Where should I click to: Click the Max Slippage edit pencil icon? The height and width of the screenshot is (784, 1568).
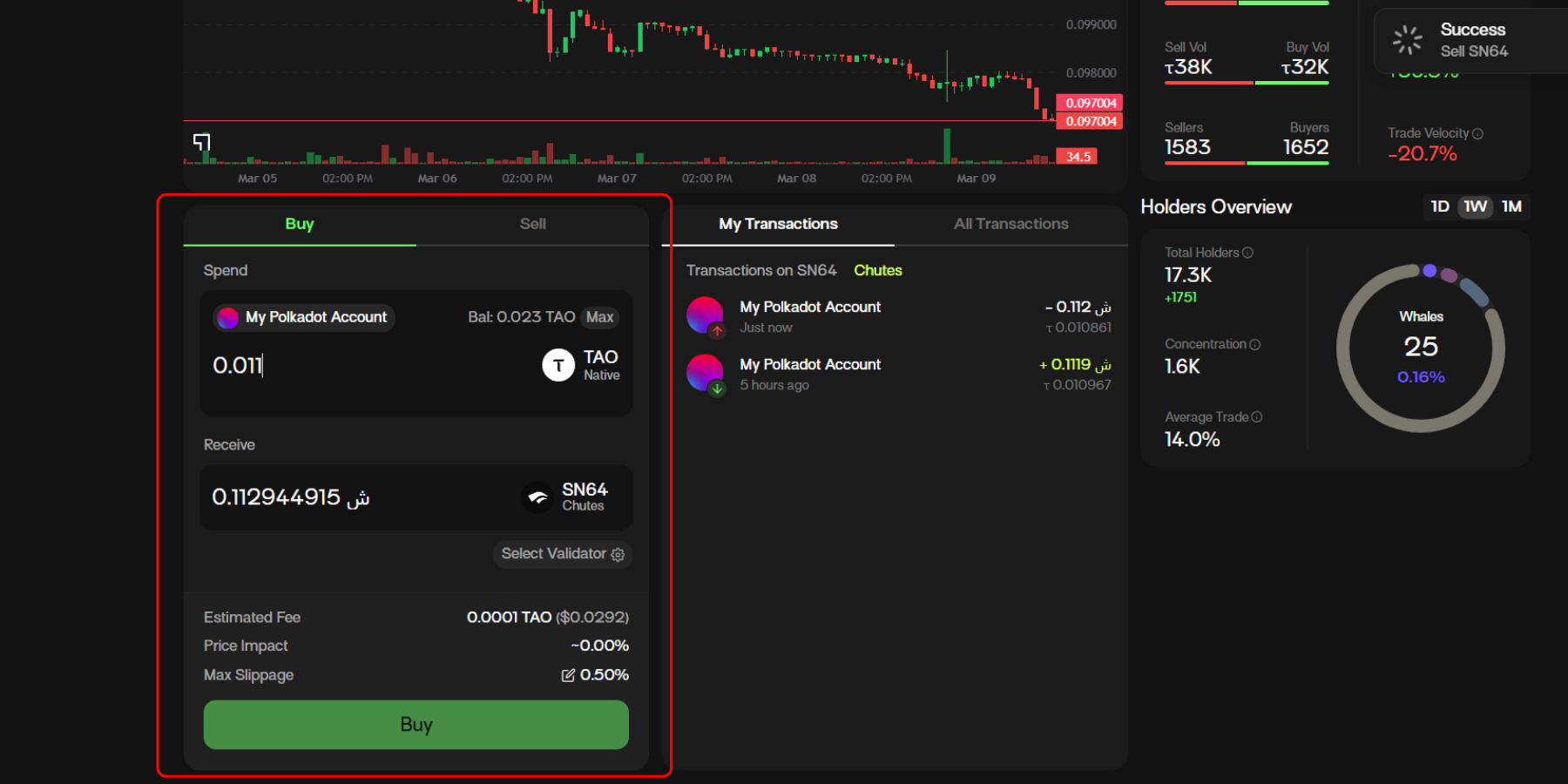pyautogui.click(x=568, y=675)
